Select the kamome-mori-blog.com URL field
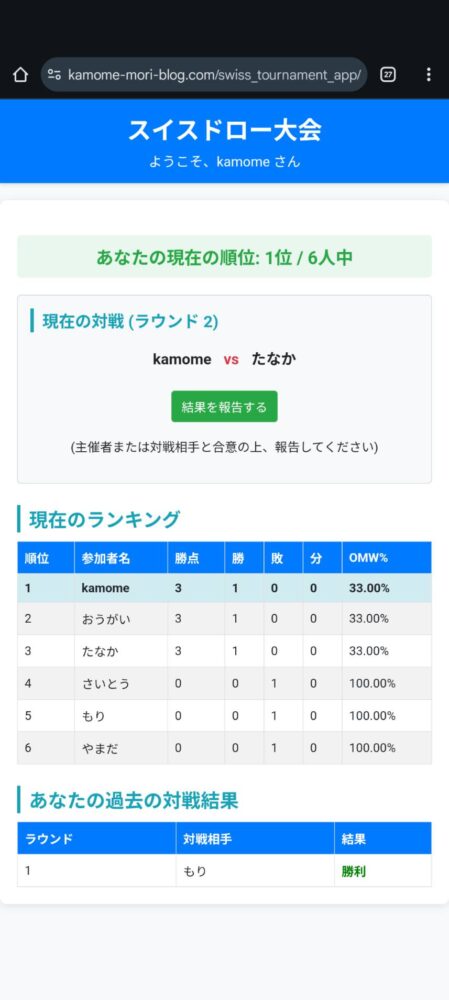The width and height of the screenshot is (449, 1000). (x=204, y=75)
